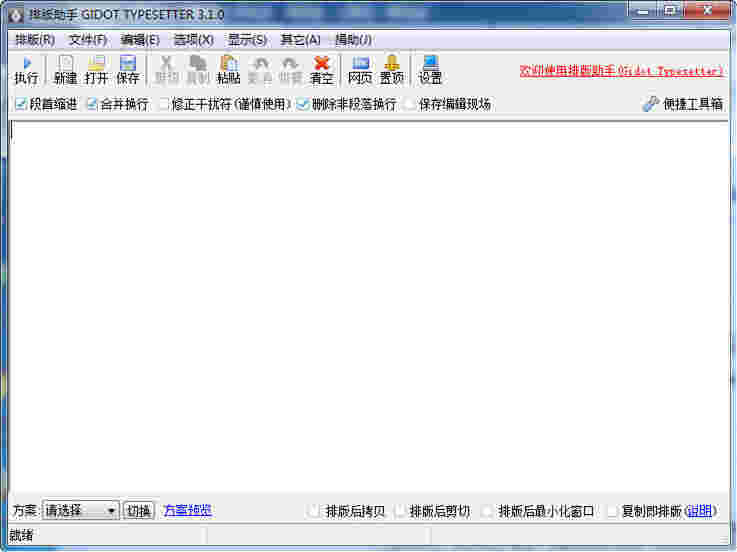Pin the window on top with 置顶
The width and height of the screenshot is (737, 552).
392,70
